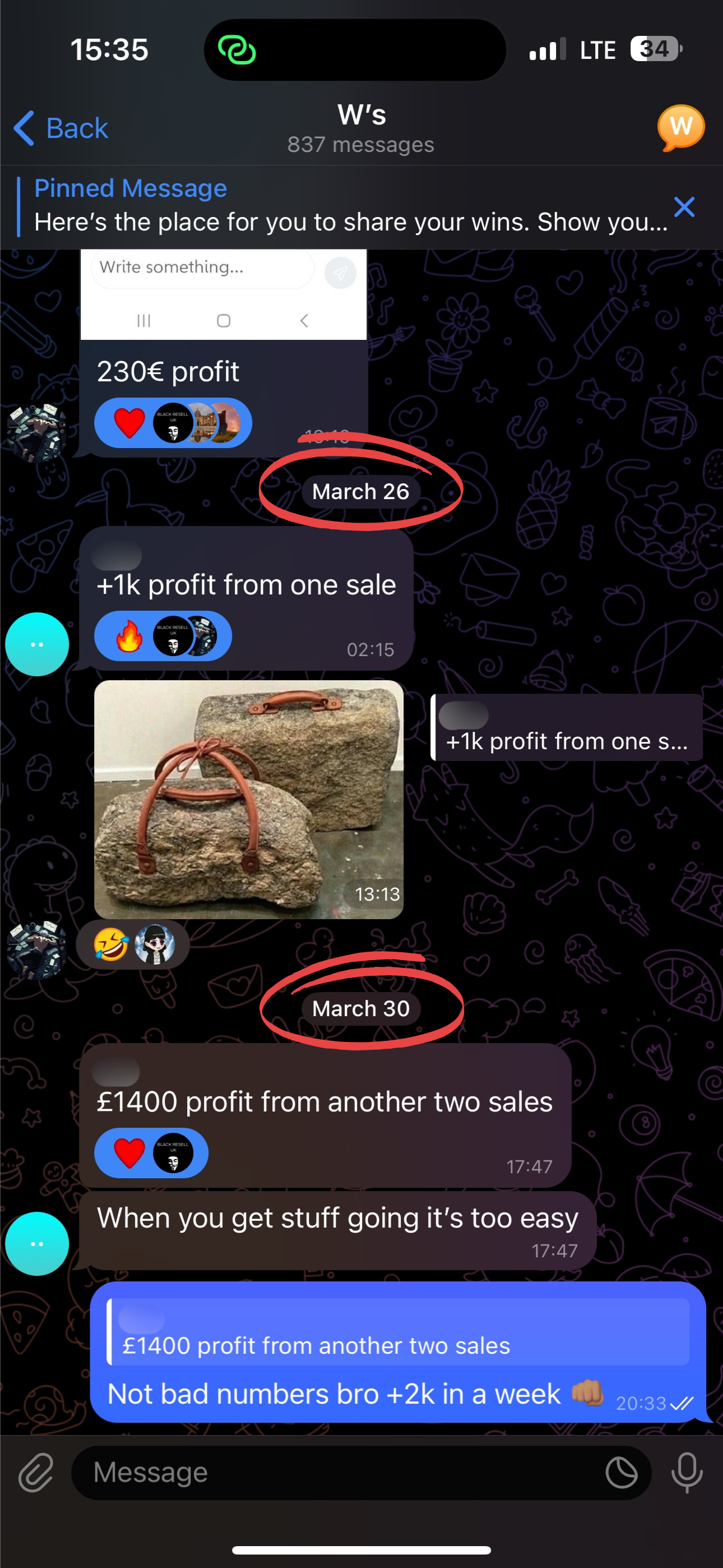Viewport: 723px width, 1568px height.
Task: Open the W's group avatar icon
Action: coord(680,128)
